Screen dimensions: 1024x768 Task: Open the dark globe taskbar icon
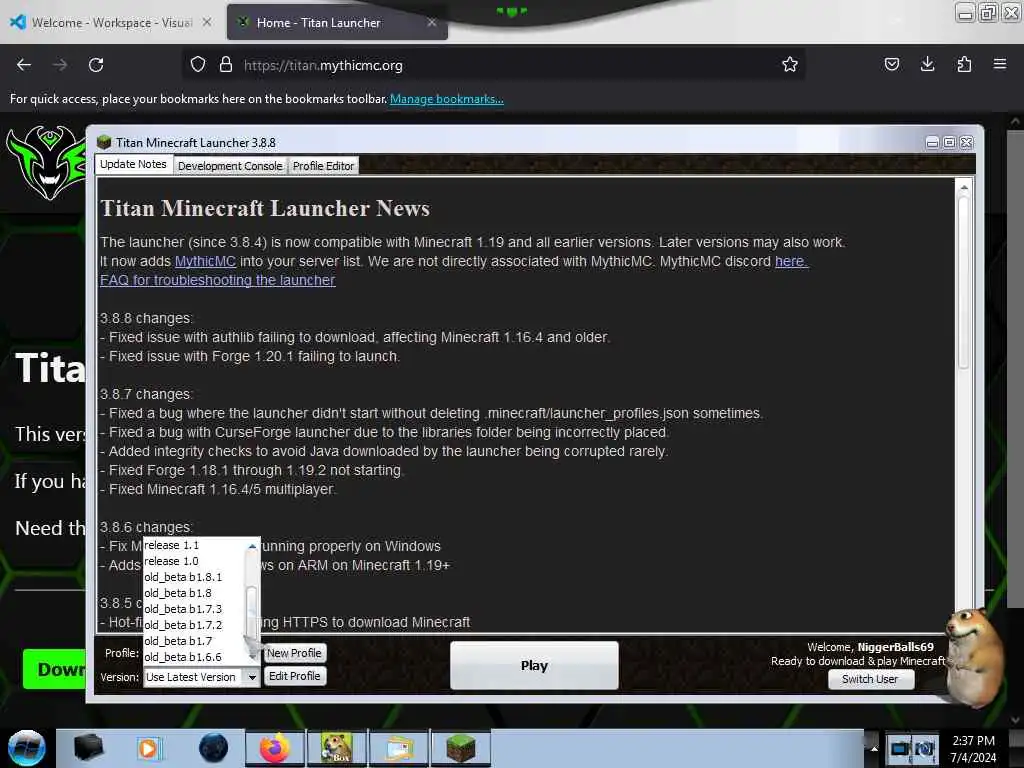213,748
